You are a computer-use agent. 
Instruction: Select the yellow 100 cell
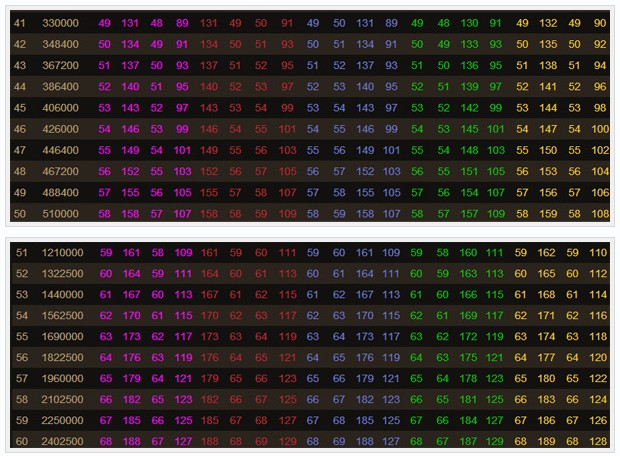pyautogui.click(x=600, y=129)
